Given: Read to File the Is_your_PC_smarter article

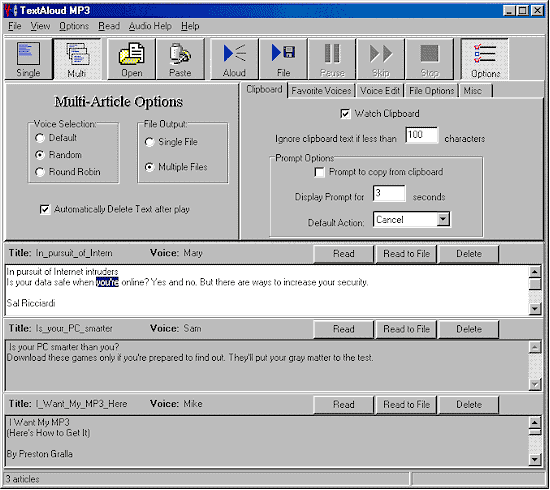Looking at the screenshot, I should (406, 329).
